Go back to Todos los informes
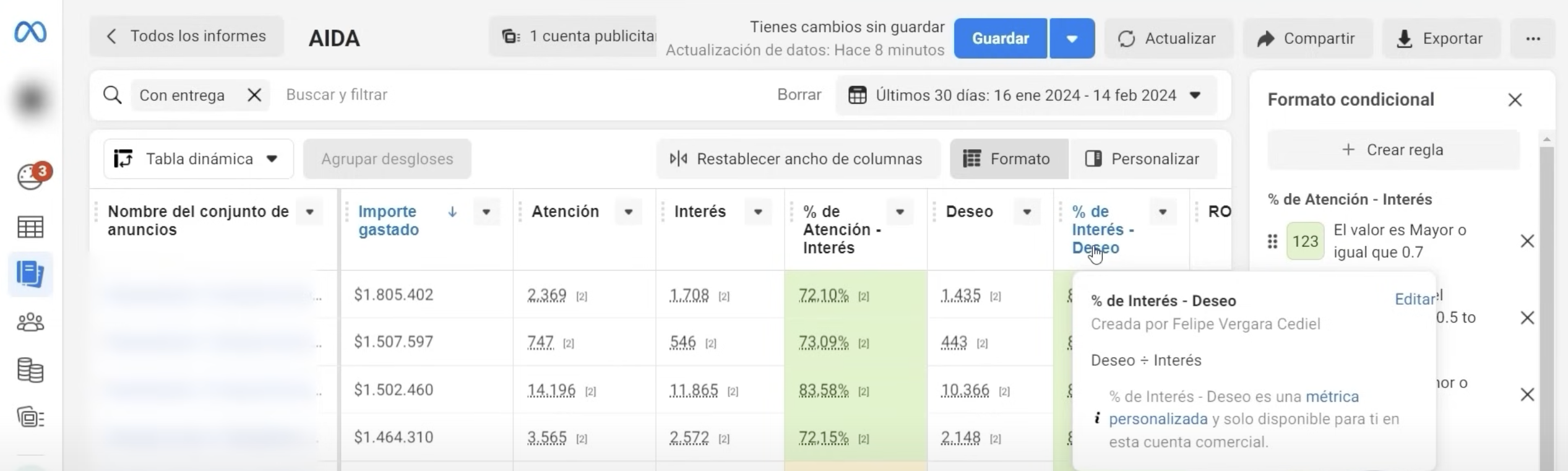 187,37
